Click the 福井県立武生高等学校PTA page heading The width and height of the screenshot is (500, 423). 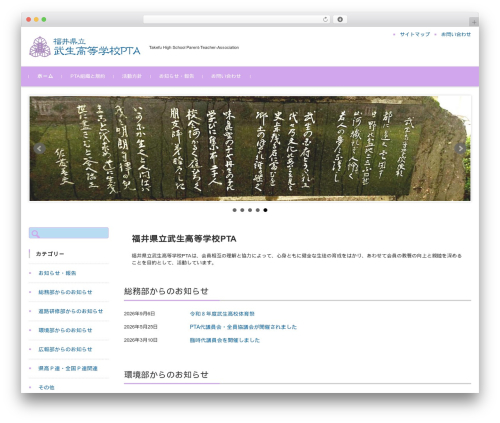[184, 239]
